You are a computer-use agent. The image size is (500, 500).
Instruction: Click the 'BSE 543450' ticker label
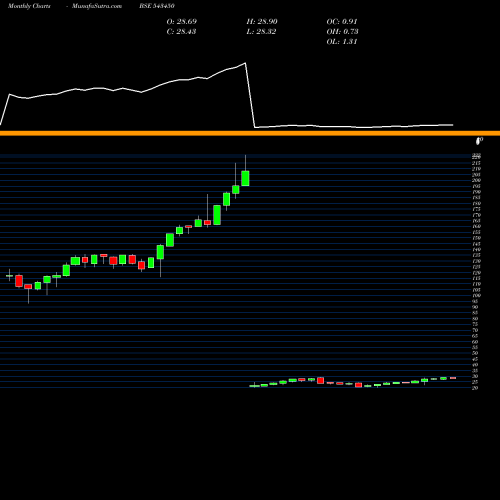[157, 6]
